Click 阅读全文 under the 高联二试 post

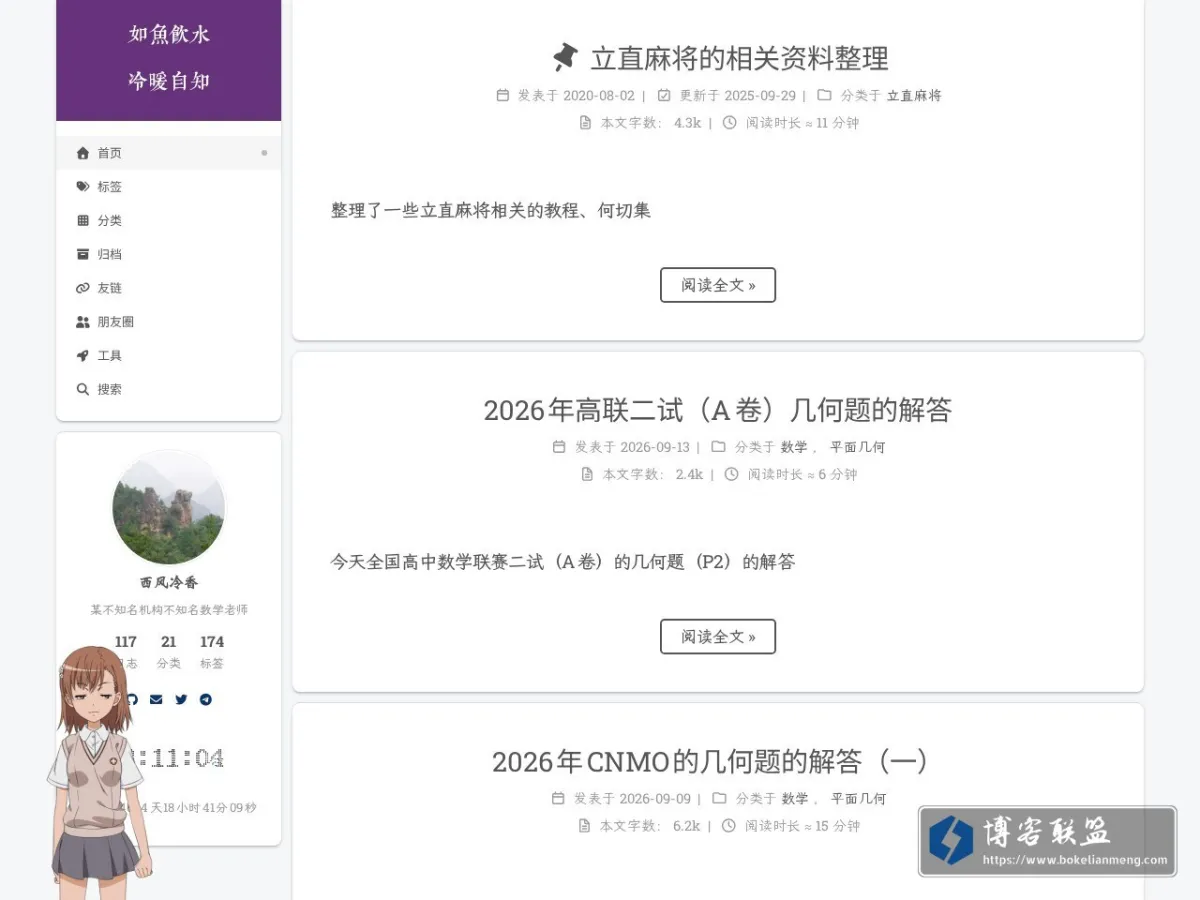click(x=718, y=636)
